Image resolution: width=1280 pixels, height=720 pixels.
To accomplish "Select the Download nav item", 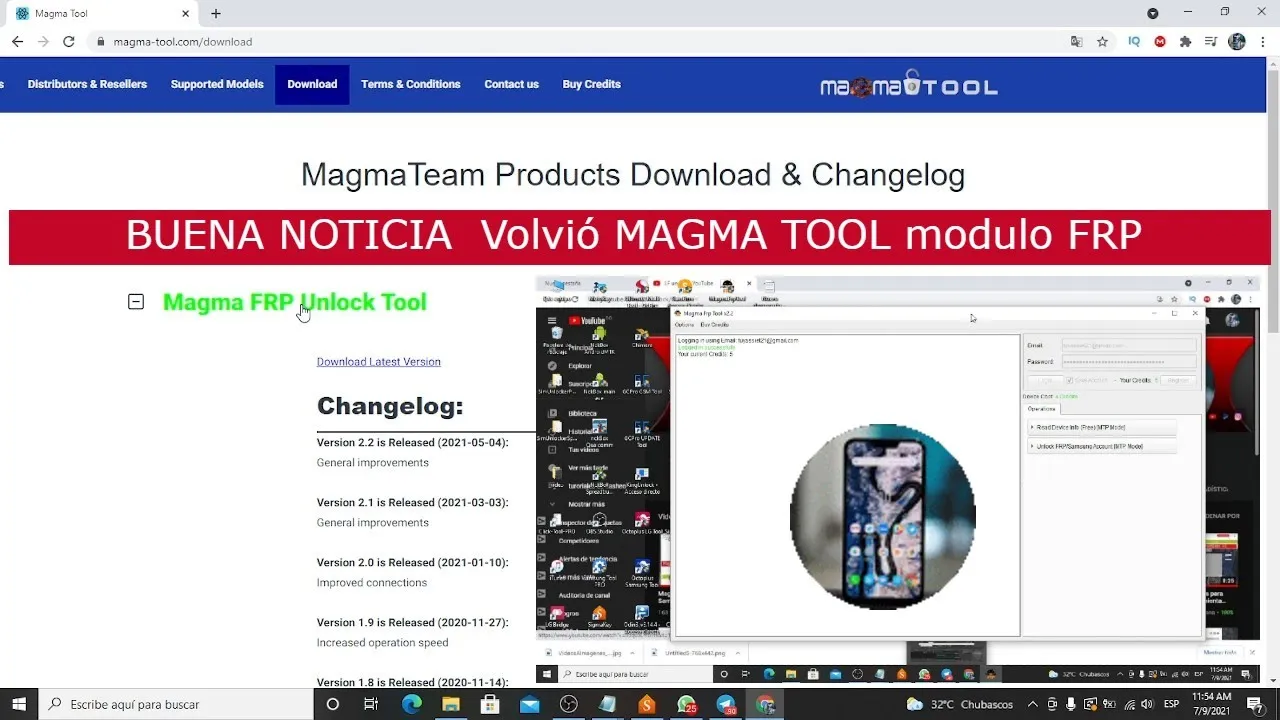I will pyautogui.click(x=312, y=84).
